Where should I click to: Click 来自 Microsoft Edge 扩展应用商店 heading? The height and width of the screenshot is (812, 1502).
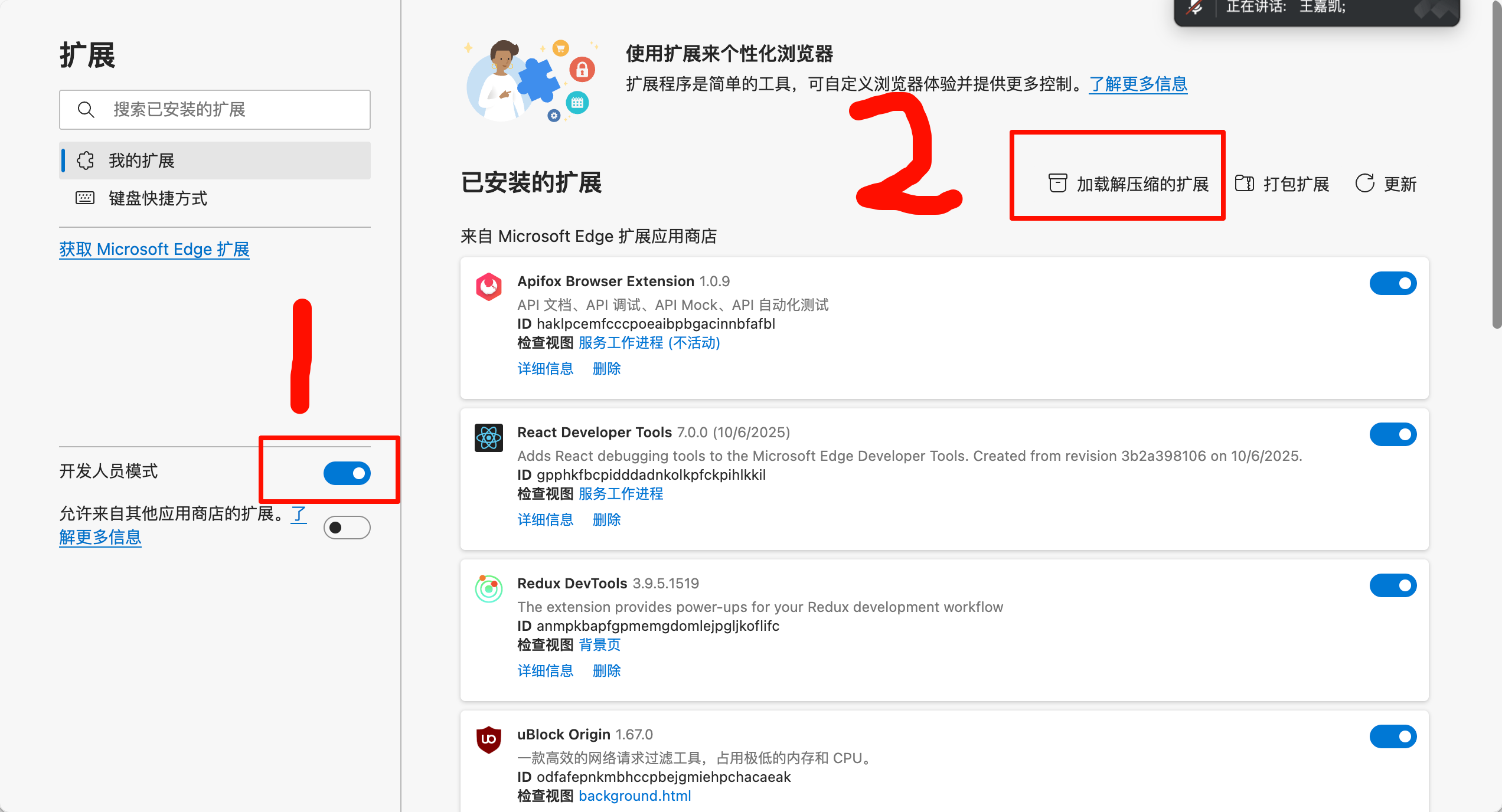[x=589, y=237]
